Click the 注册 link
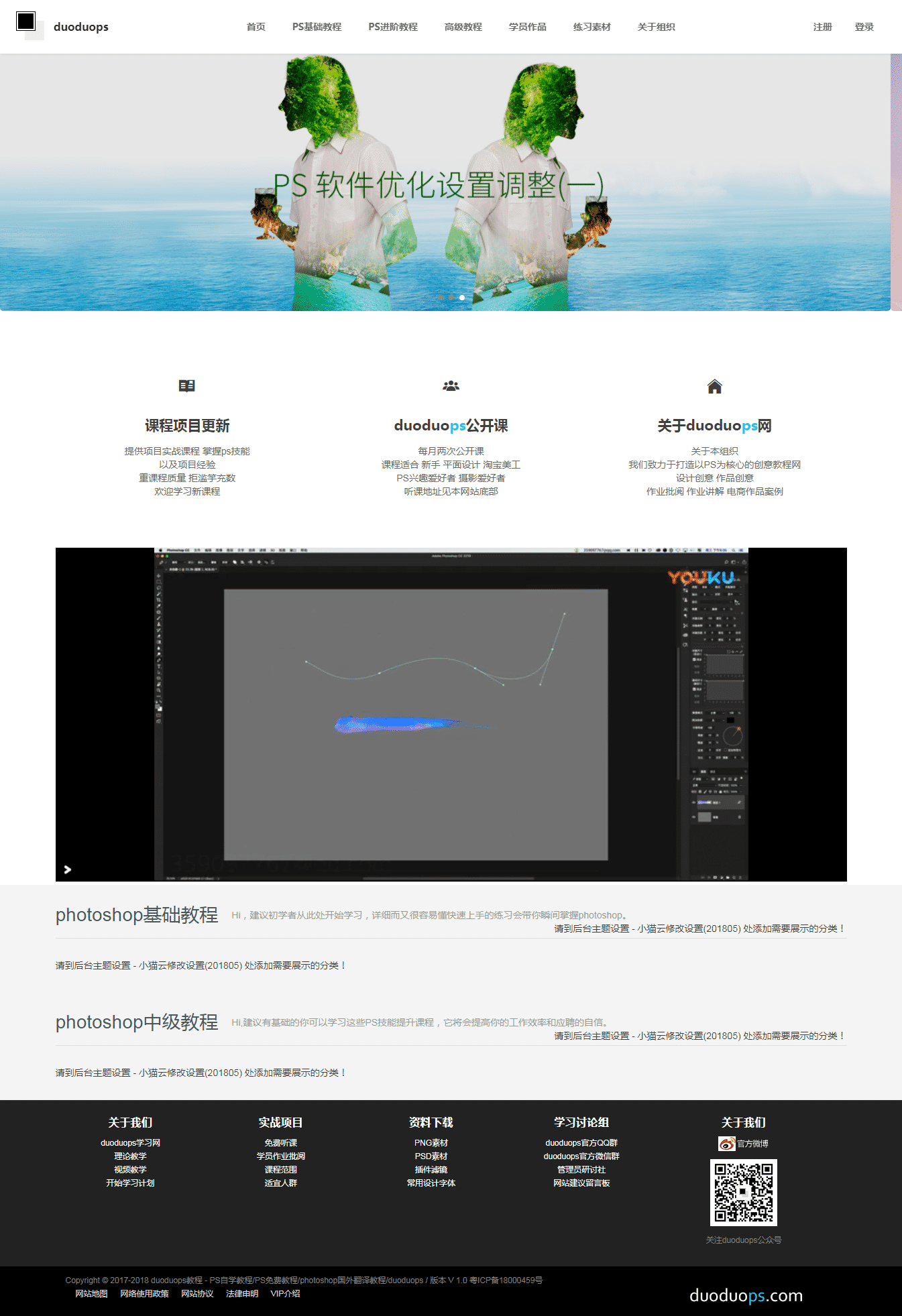Image resolution: width=902 pixels, height=1316 pixels. pyautogui.click(x=823, y=27)
